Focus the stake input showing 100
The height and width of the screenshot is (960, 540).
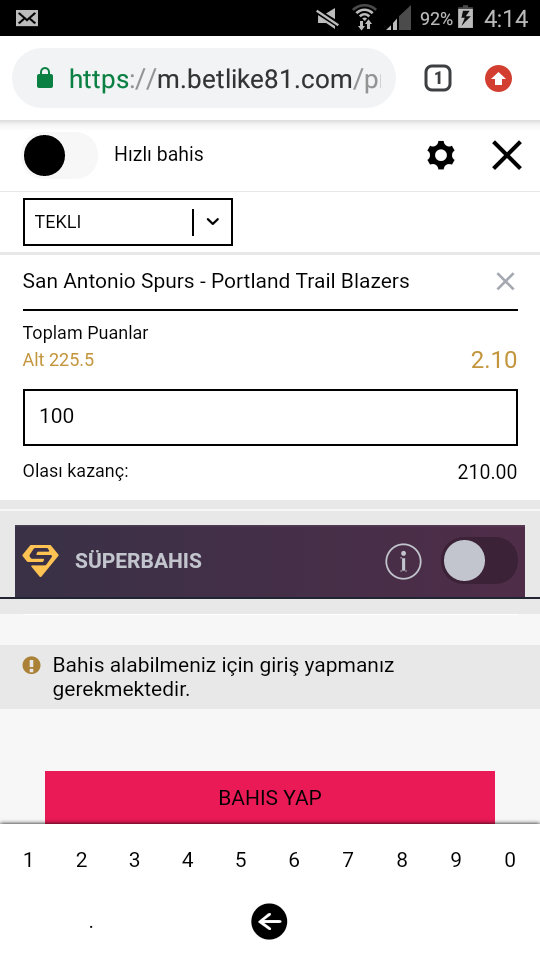tap(270, 417)
